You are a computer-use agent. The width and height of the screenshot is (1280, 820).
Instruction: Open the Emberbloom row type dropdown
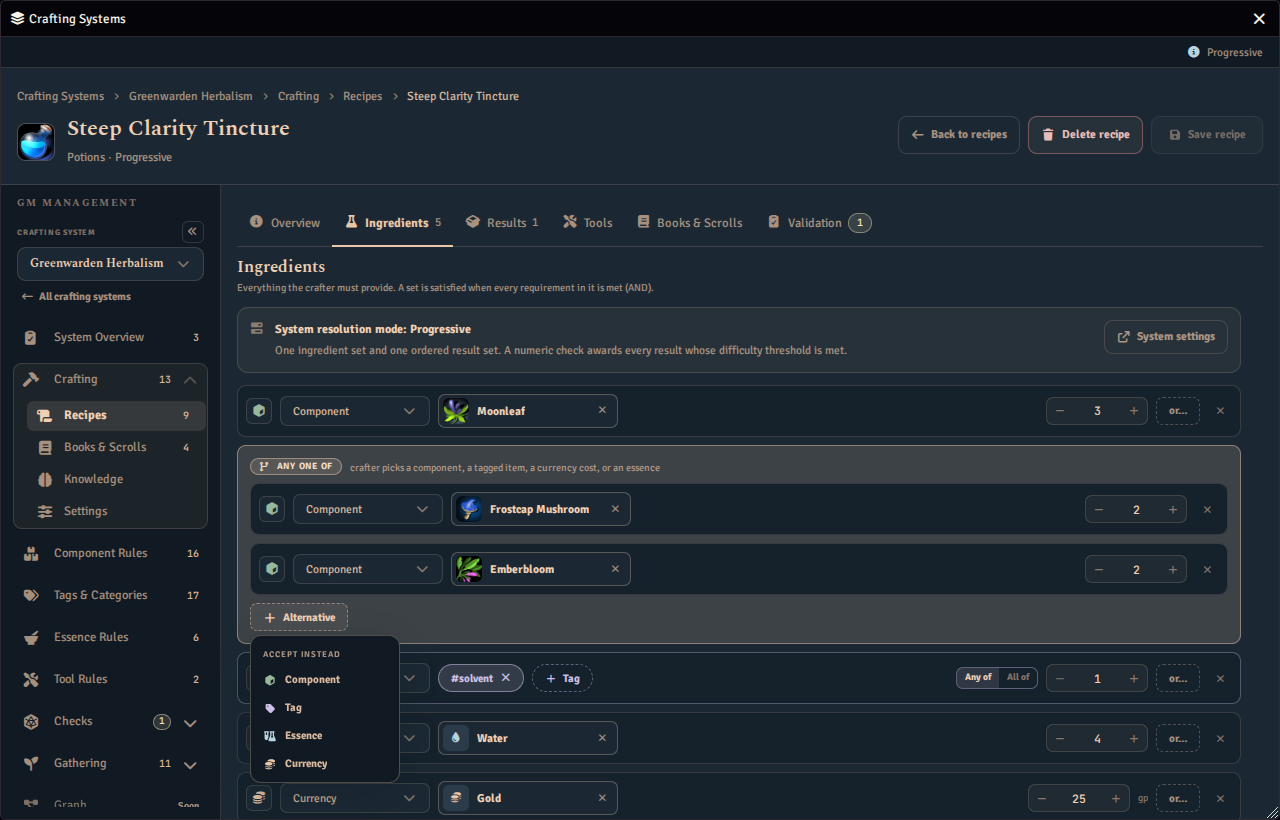pos(368,569)
